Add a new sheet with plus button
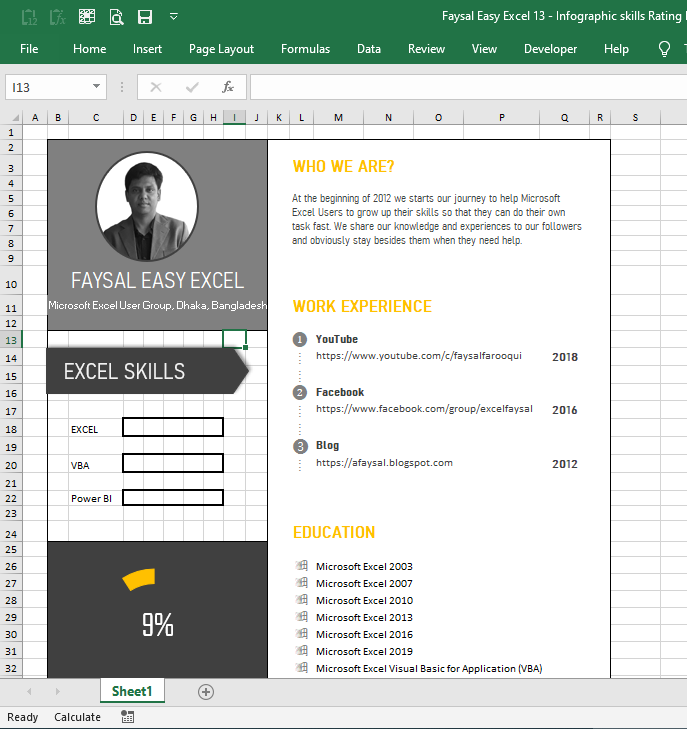Viewport: 687px width, 729px height. (x=206, y=692)
